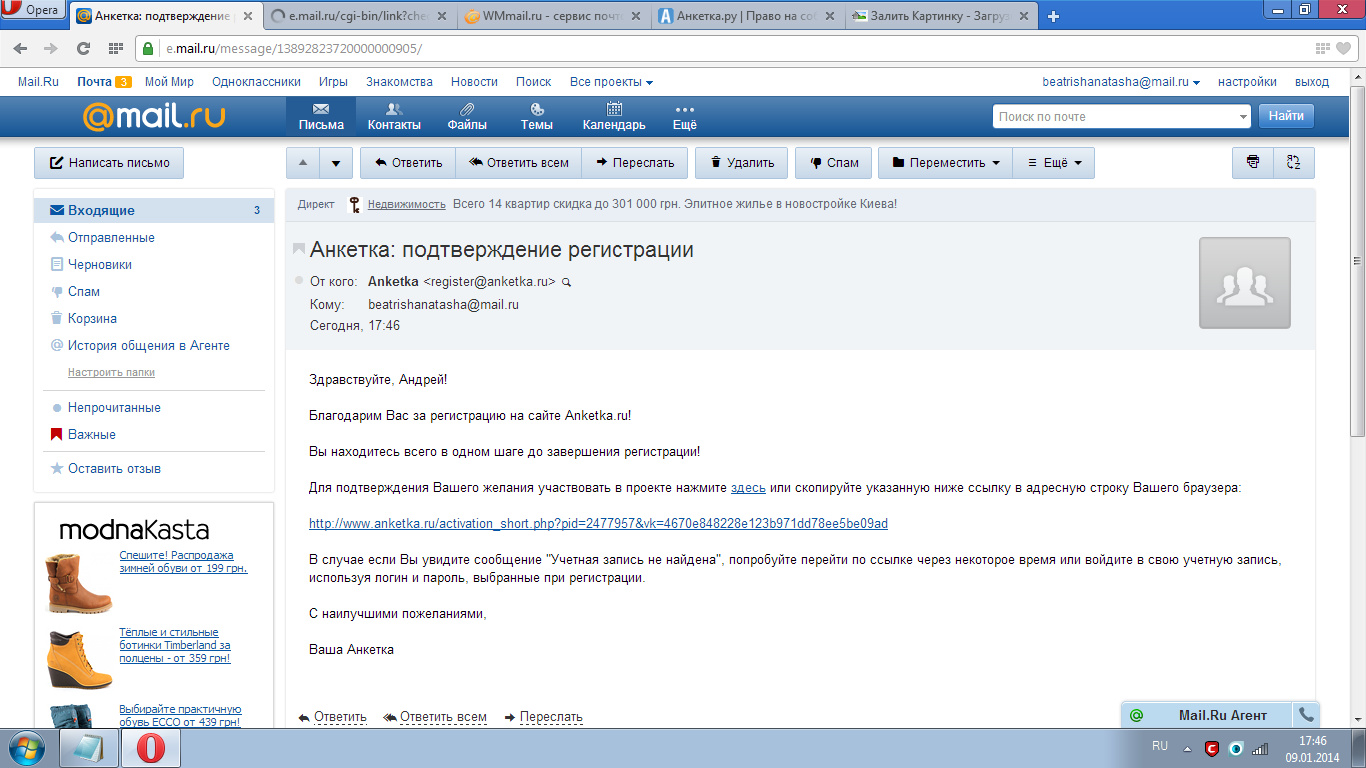Click Написать письмо button
1366x768 pixels.
coord(109,163)
